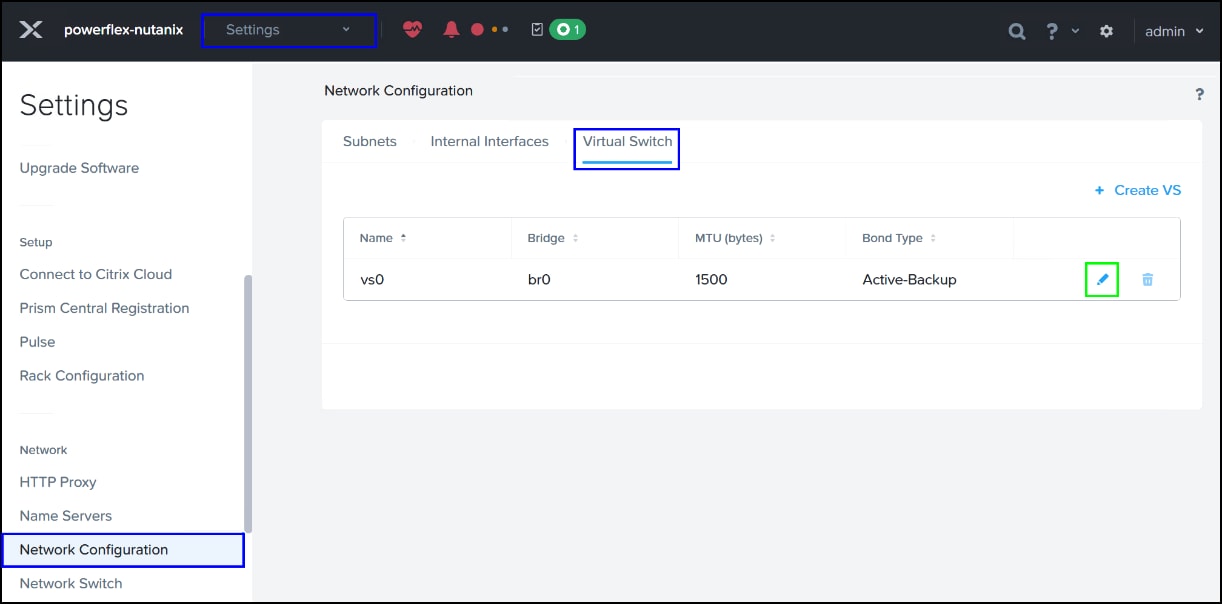Open the Settings view dropdown
The image size is (1222, 604).
point(290,30)
